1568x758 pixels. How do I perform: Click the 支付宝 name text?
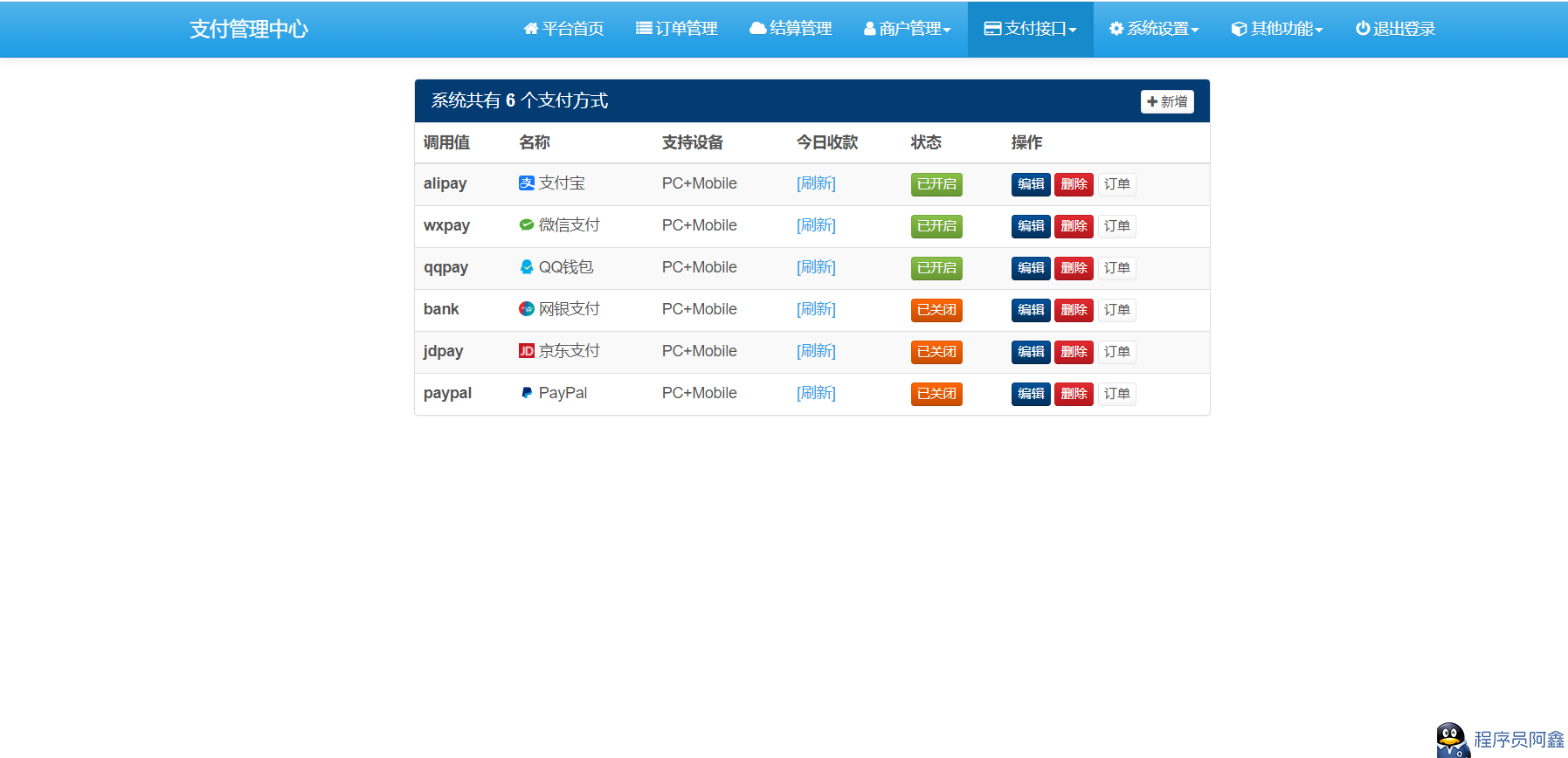click(x=562, y=183)
